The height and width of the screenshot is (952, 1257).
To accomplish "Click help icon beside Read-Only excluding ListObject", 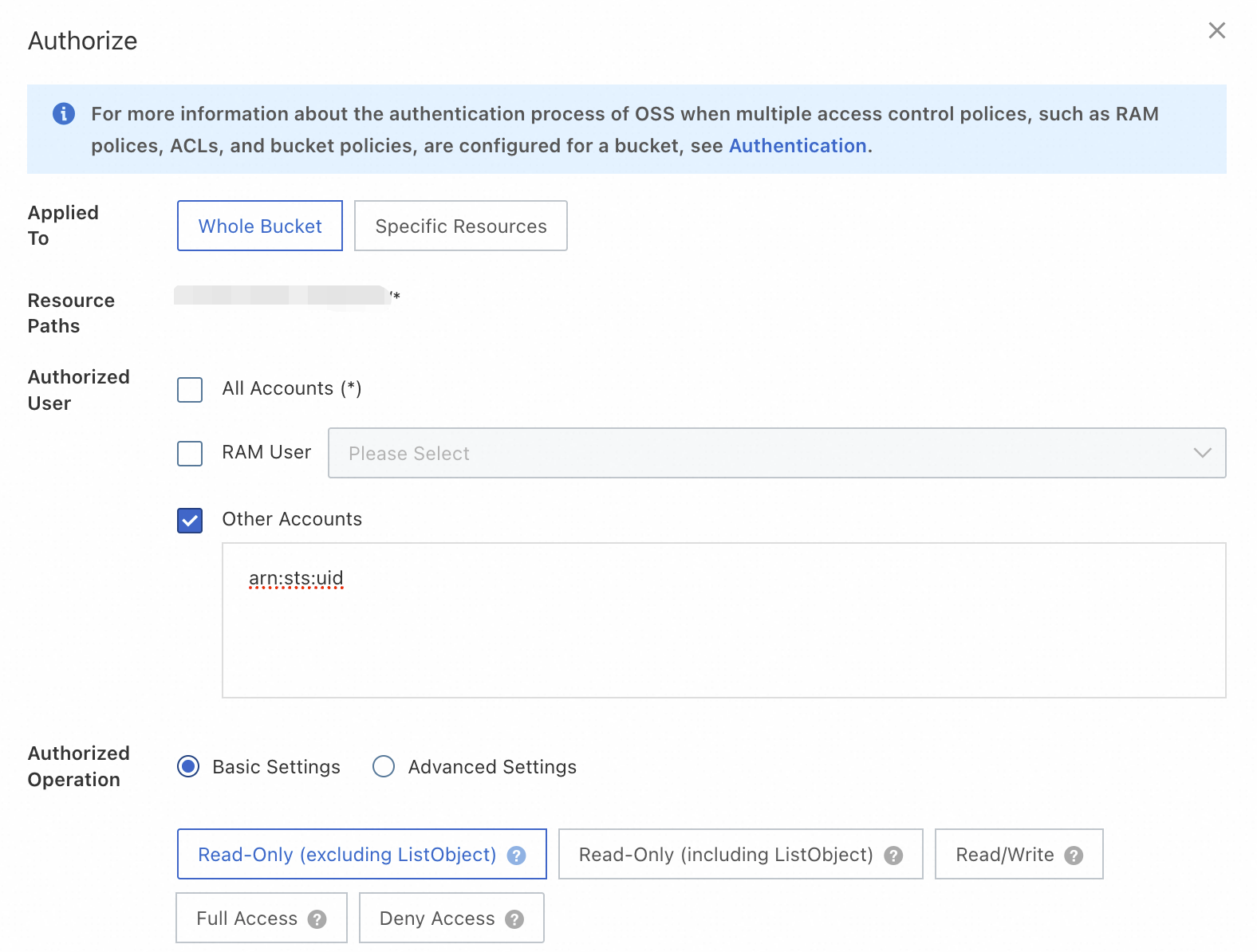I will click(517, 856).
